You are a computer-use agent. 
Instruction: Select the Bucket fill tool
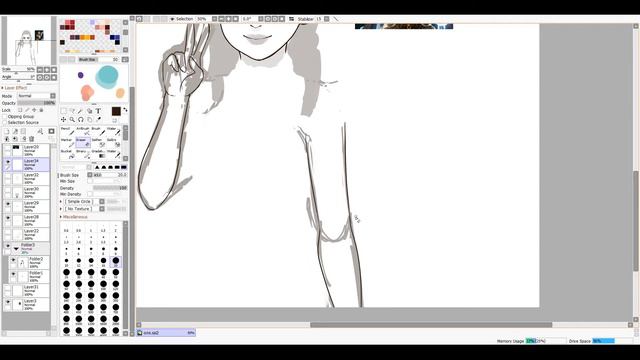pos(67,154)
